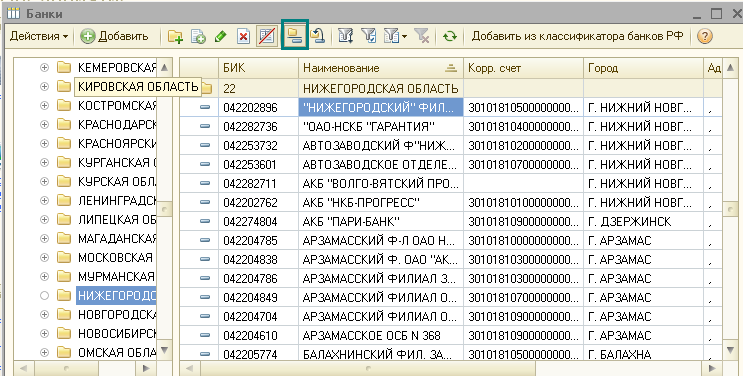Expand the НОВОСИБИРСК tree node
The width and height of the screenshot is (743, 376).
pos(44,333)
